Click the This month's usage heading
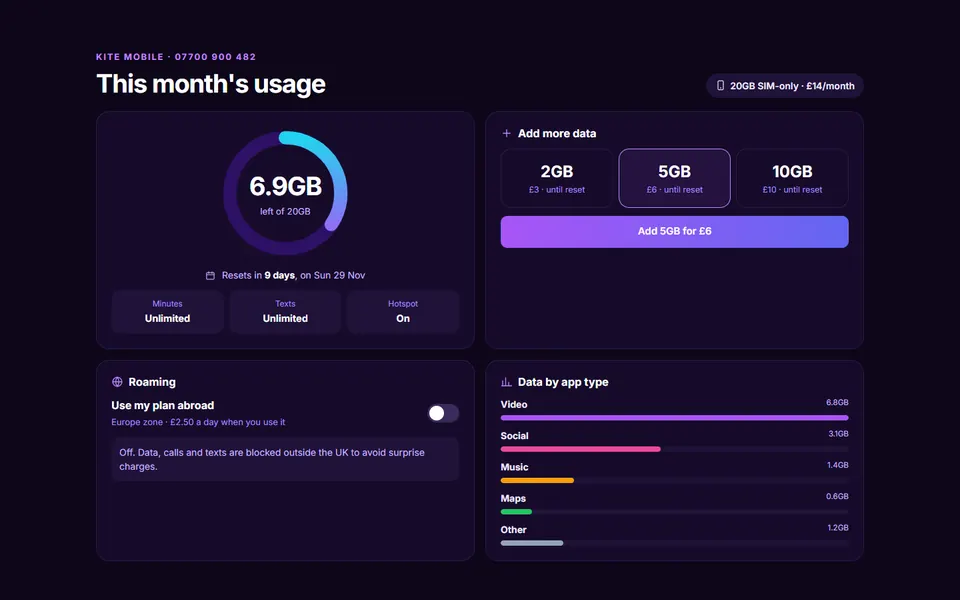Screen dimensions: 960x600 pyautogui.click(x=211, y=84)
